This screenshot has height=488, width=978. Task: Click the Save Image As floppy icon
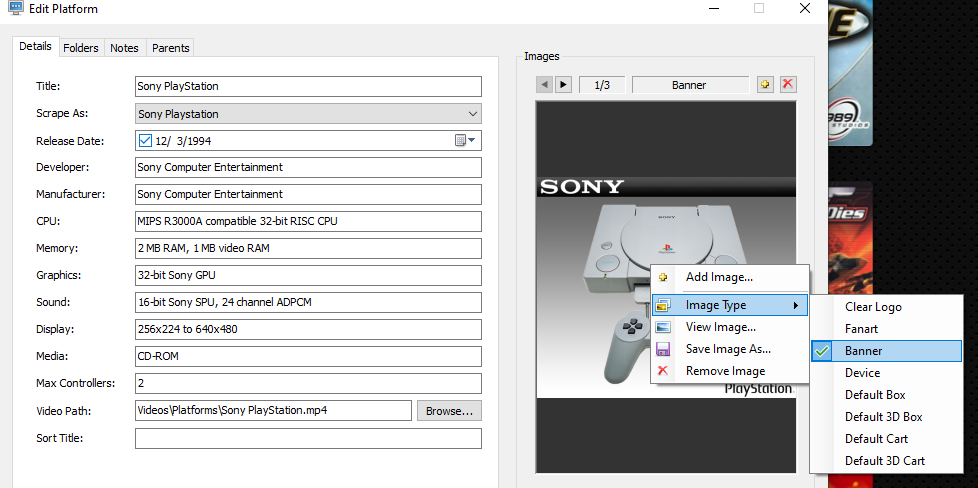coord(663,349)
